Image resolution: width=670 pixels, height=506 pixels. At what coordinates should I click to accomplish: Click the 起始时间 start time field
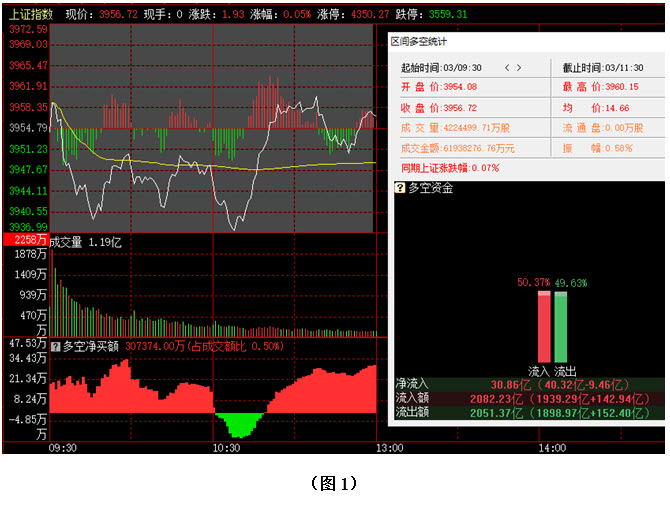(x=441, y=68)
